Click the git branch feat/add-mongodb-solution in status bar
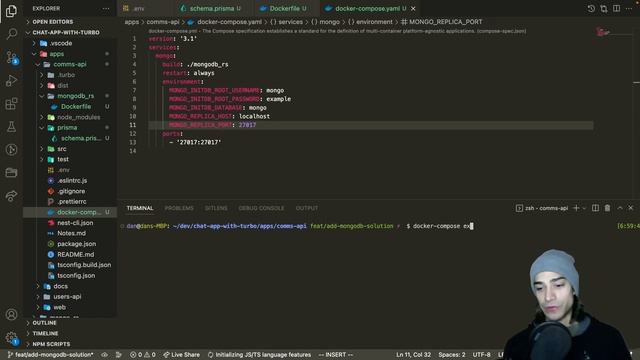Viewport: 640px width, 360px height. coord(50,355)
